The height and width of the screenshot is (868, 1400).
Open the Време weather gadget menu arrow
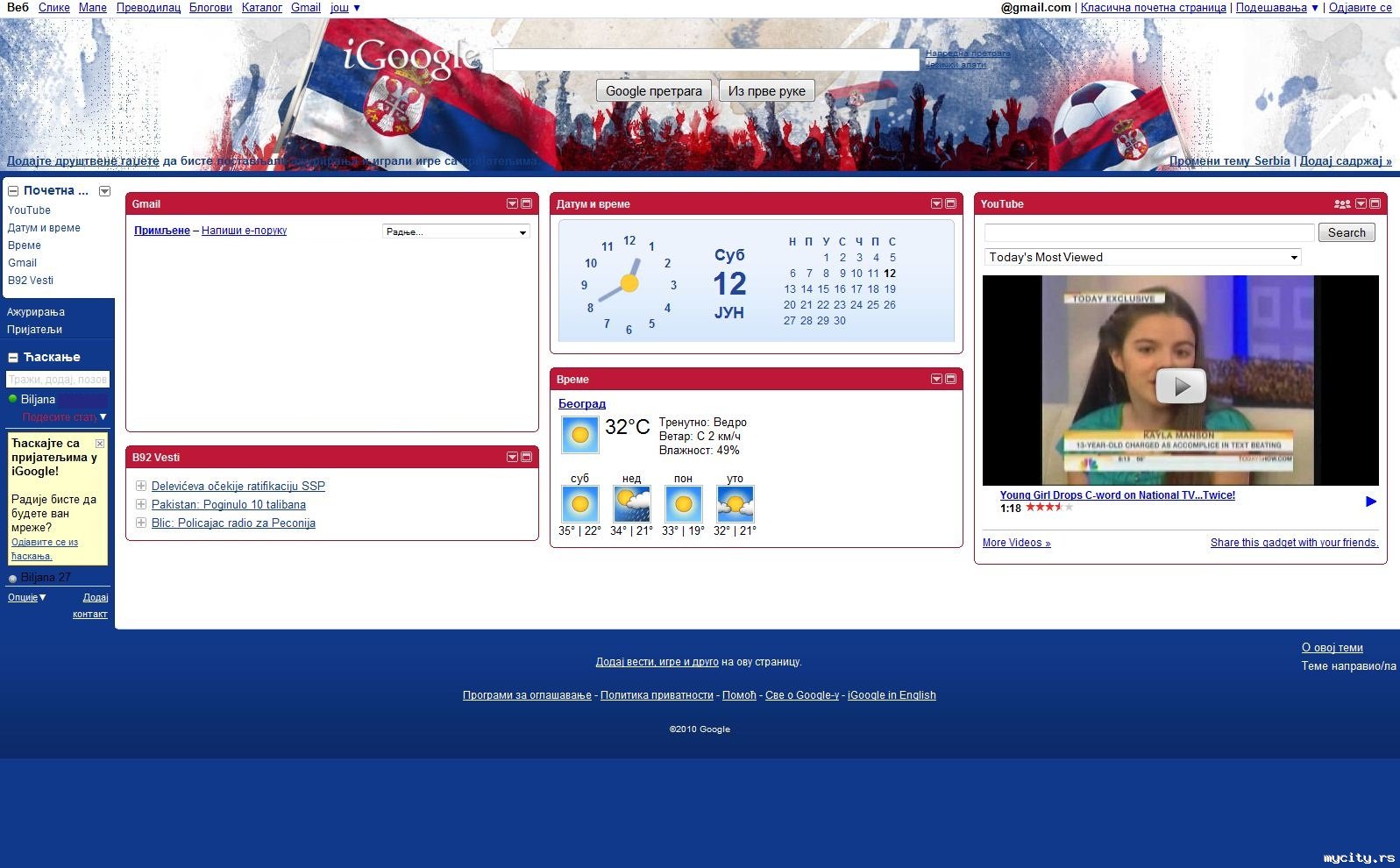click(936, 379)
